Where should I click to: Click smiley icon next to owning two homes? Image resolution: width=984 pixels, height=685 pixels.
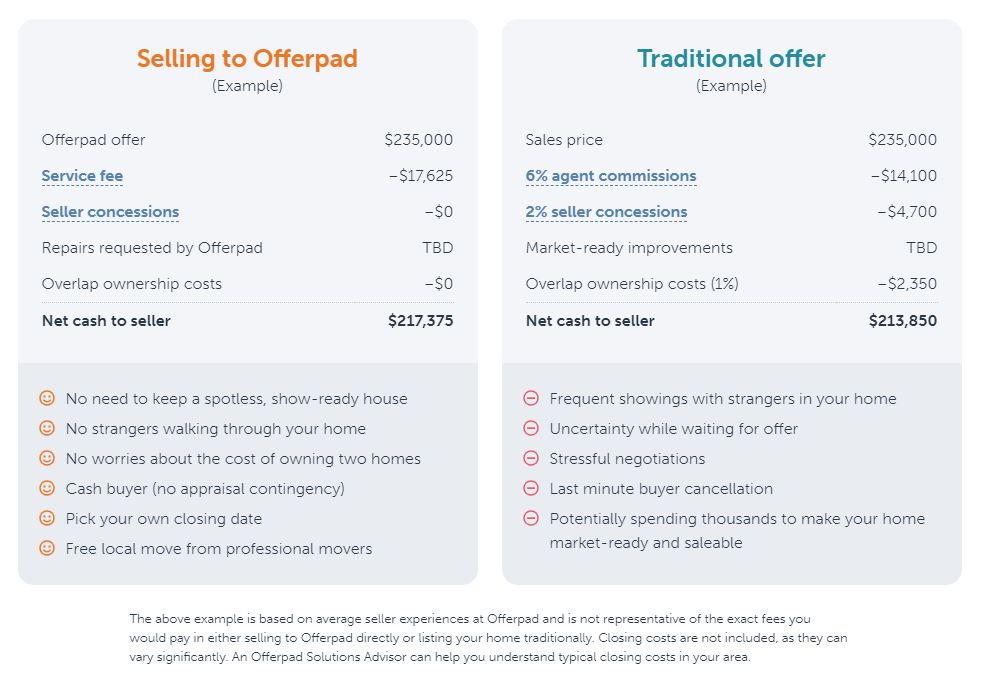pyautogui.click(x=47, y=458)
